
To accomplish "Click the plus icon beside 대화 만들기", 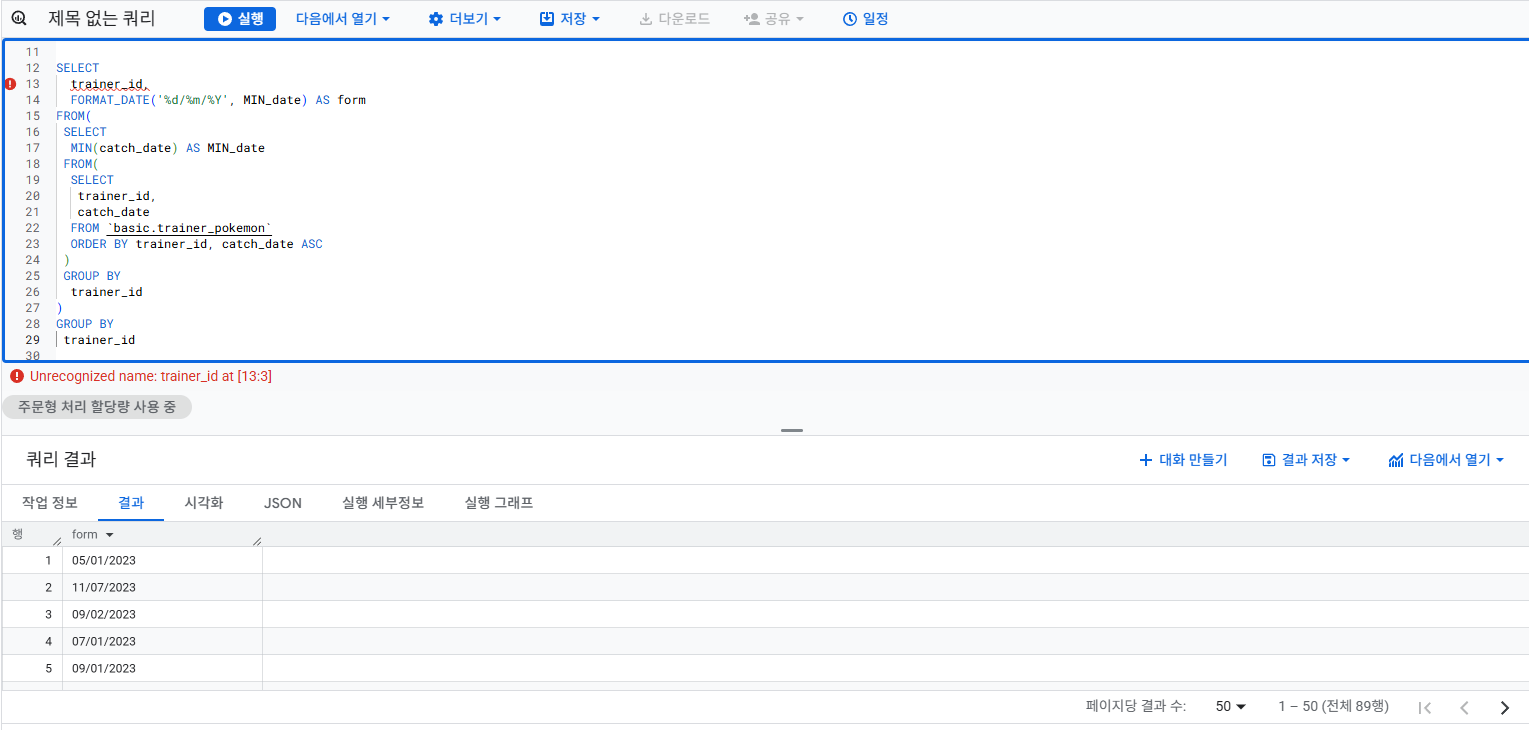I will click(1146, 460).
